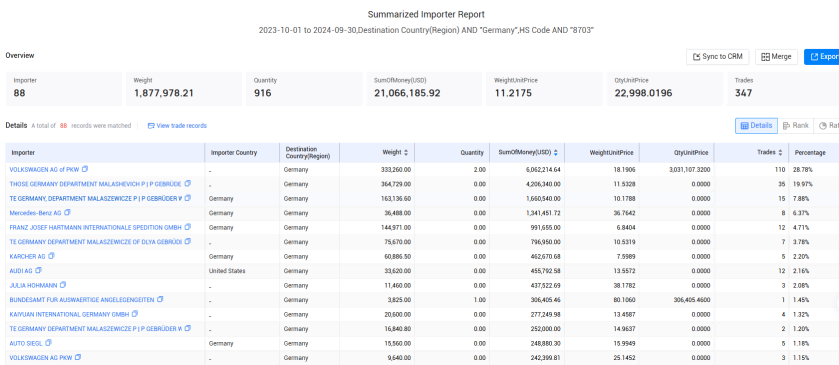The height and width of the screenshot is (365, 839).
Task: Open importer FRANZ JOSEF HARTMANN INTERNATIONALE SPEDITION
Action: tap(96, 227)
